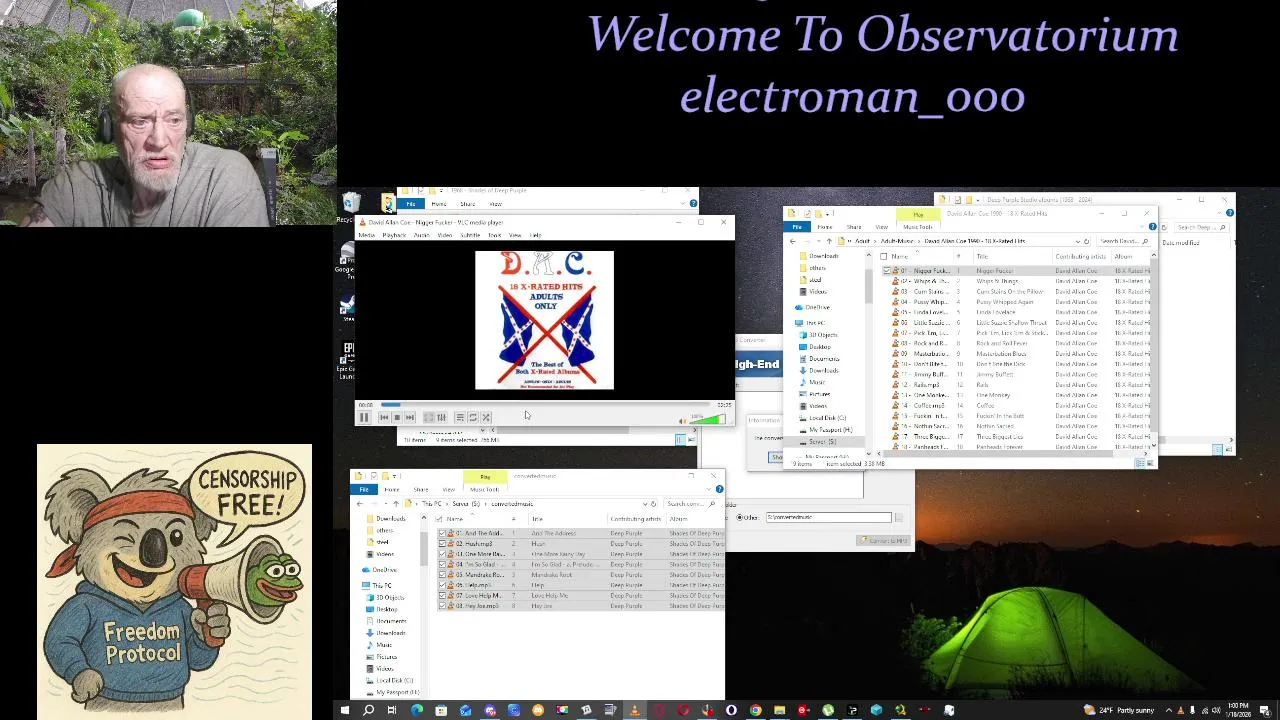1280x720 pixels.
Task: Pause playback in VLC media player
Action: [x=364, y=417]
